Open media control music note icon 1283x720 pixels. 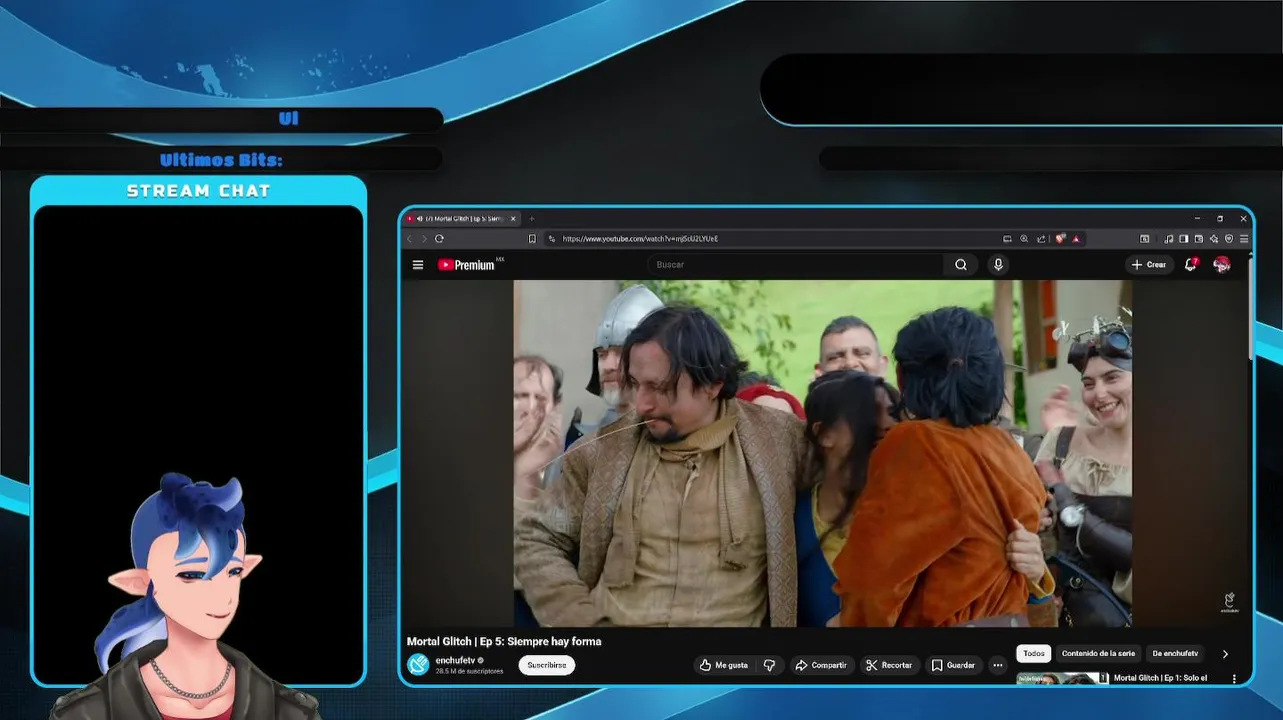pyautogui.click(x=1169, y=239)
